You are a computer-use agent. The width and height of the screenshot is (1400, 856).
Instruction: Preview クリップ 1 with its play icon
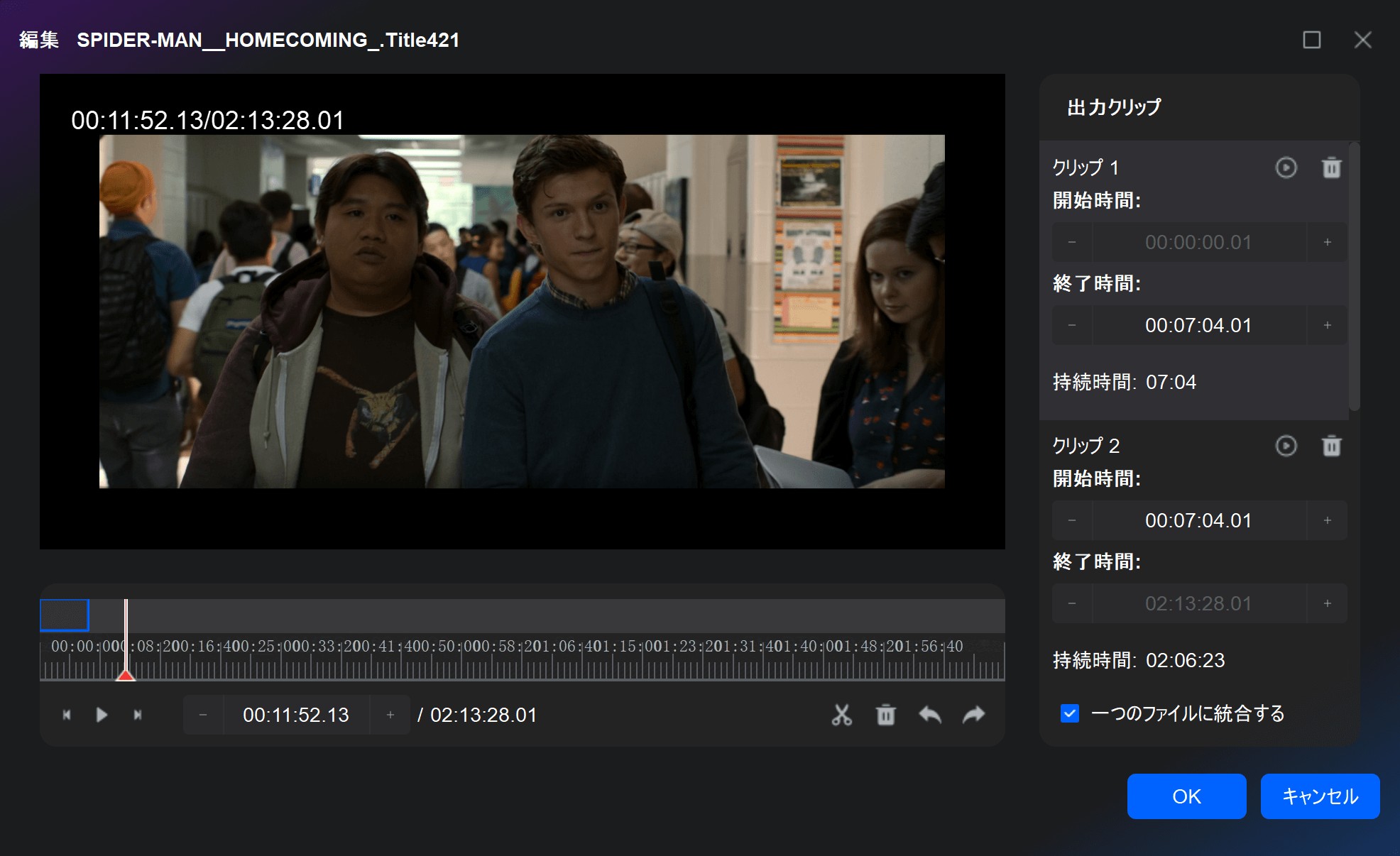click(x=1286, y=168)
